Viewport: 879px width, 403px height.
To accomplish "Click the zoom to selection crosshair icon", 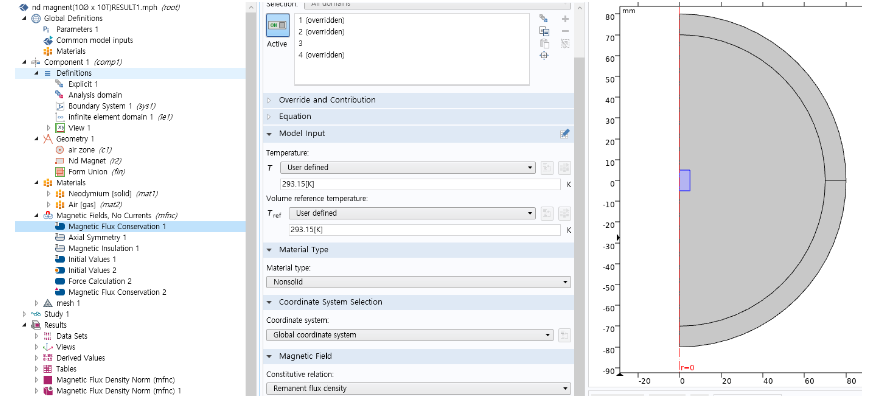I will click(543, 56).
